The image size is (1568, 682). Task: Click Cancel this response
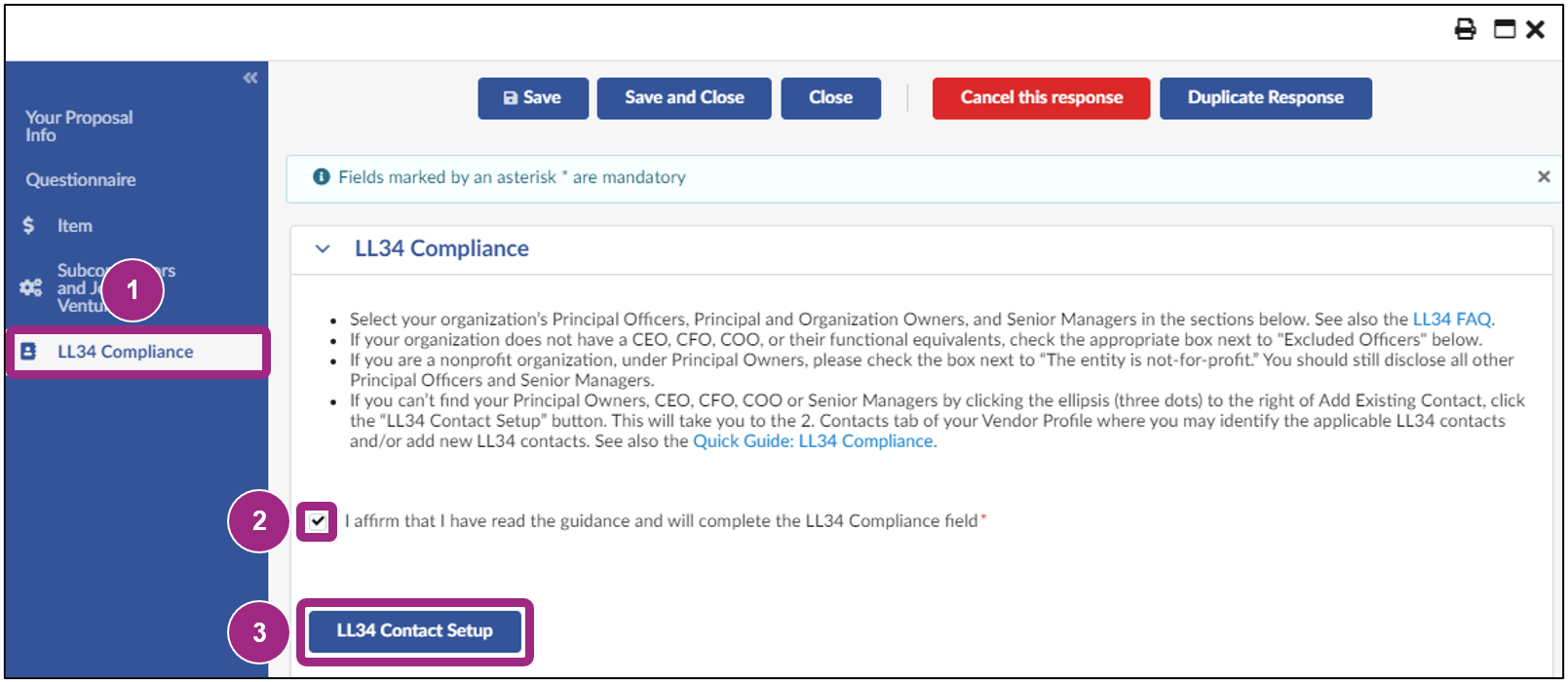1041,98
